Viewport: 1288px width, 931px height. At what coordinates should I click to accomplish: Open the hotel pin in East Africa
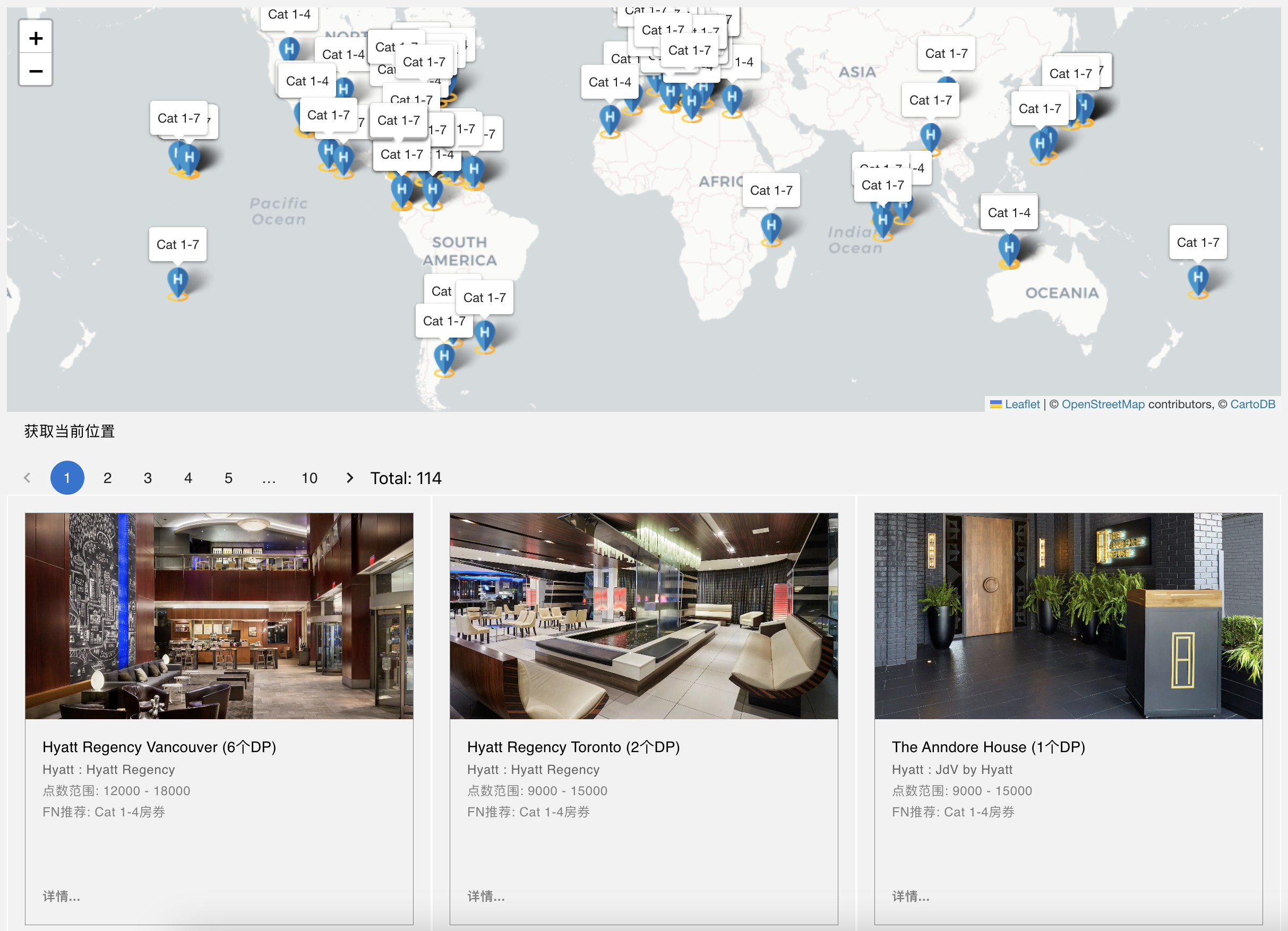pyautogui.click(x=771, y=229)
